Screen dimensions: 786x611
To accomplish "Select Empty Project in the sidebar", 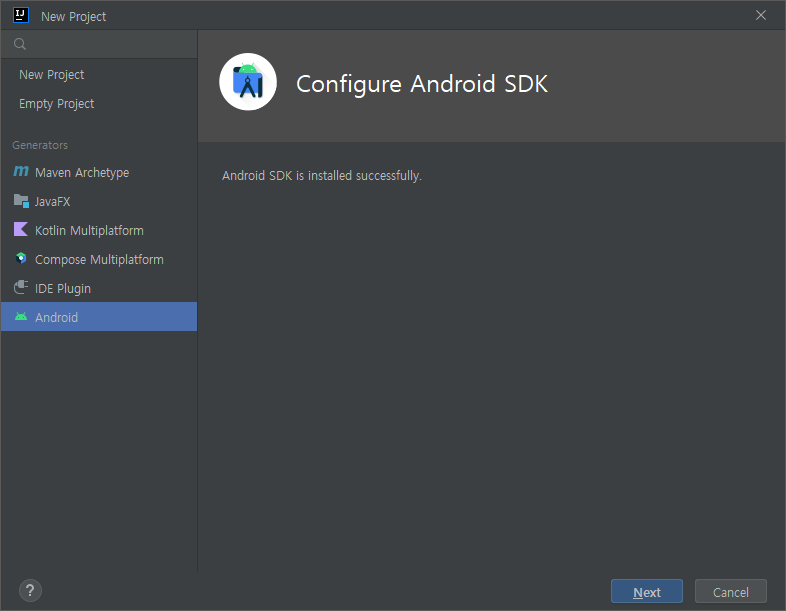I will pyautogui.click(x=99, y=104).
